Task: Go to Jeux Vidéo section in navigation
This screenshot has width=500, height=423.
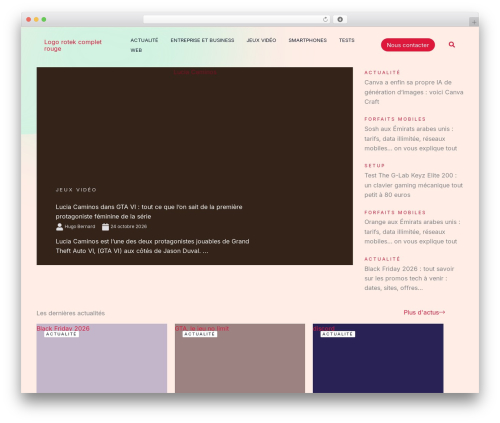Action: pyautogui.click(x=261, y=40)
